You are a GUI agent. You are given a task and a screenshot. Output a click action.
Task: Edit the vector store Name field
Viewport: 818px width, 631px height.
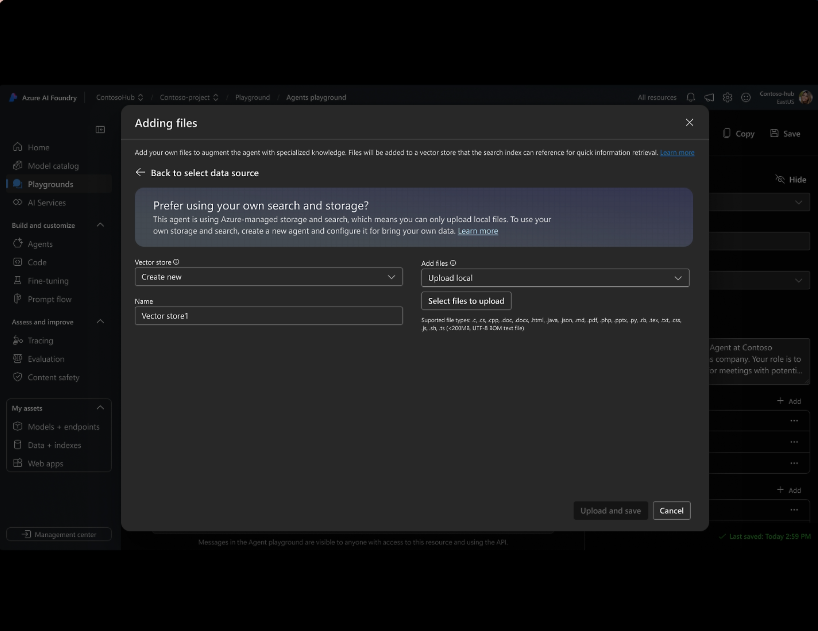click(x=269, y=316)
